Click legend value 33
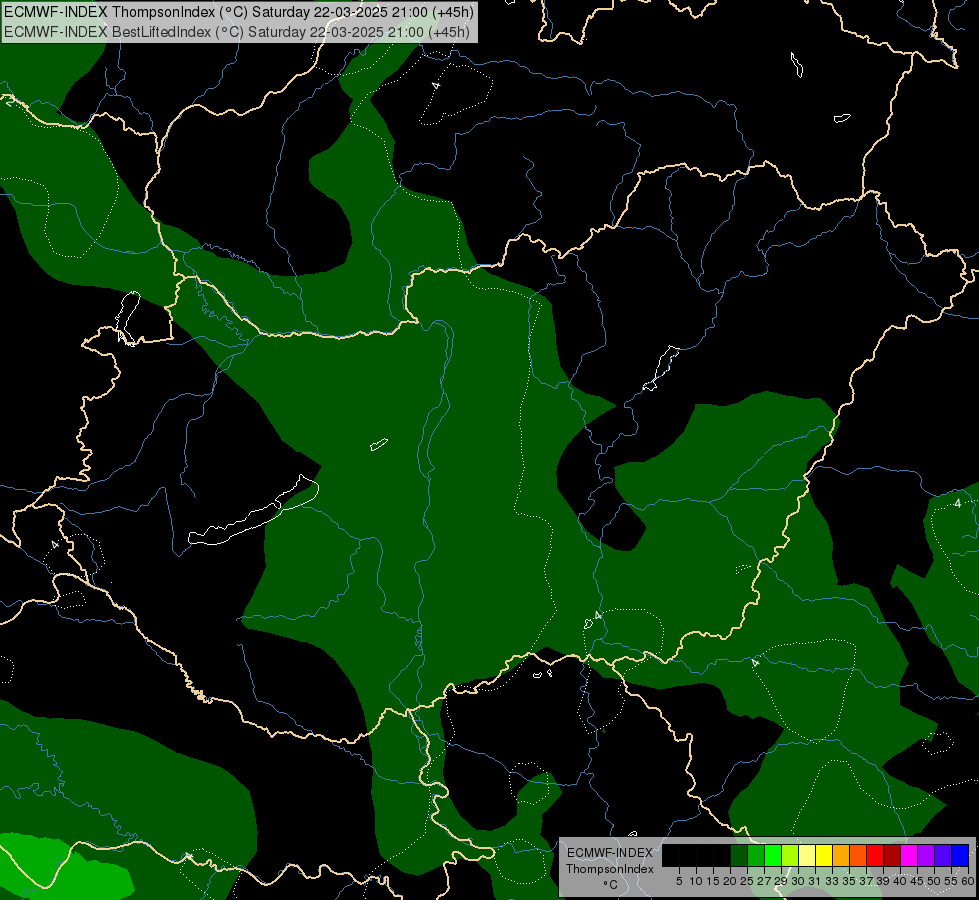Image resolution: width=979 pixels, height=900 pixels. (832, 881)
